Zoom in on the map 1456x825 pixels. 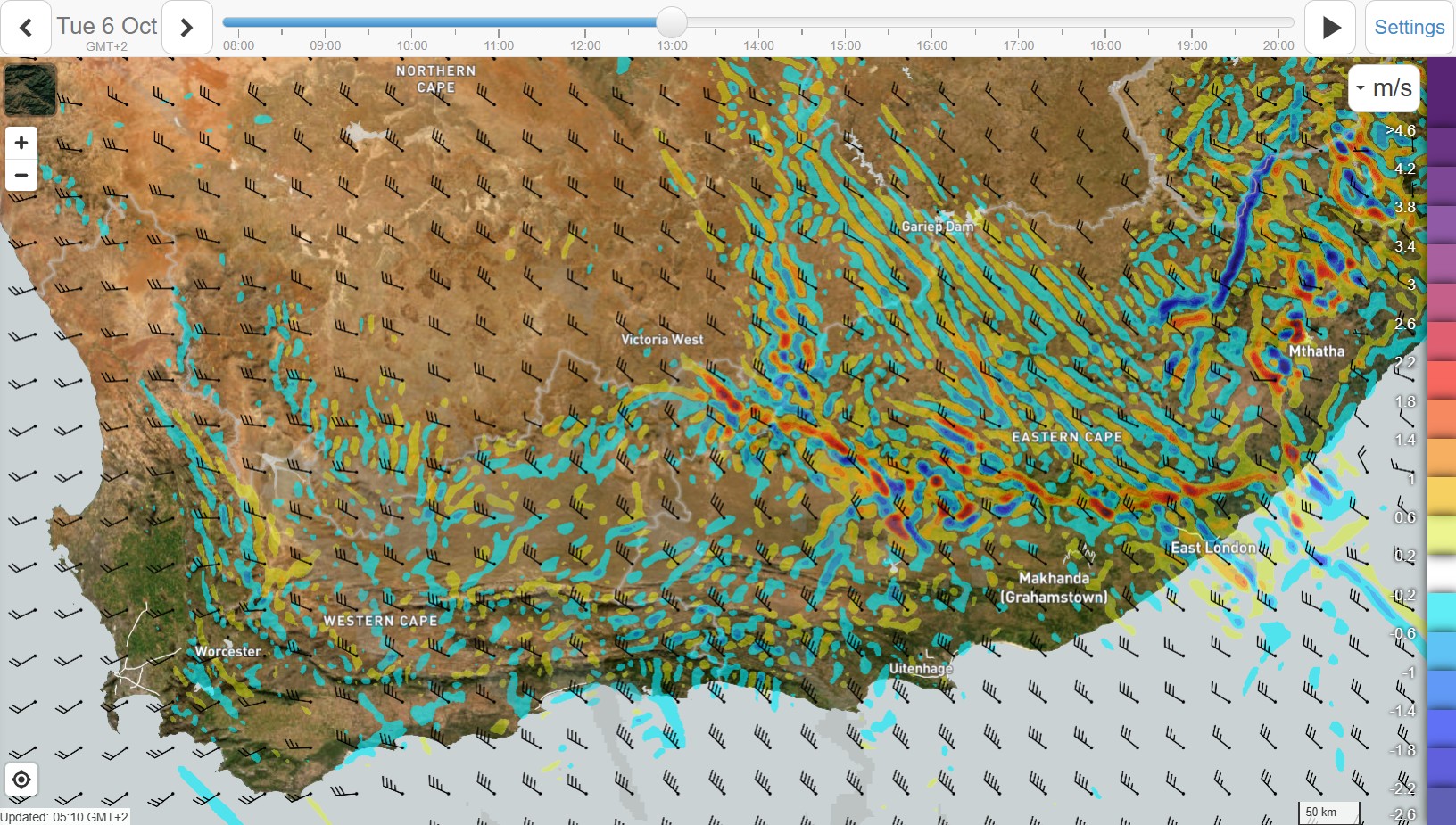click(21, 143)
